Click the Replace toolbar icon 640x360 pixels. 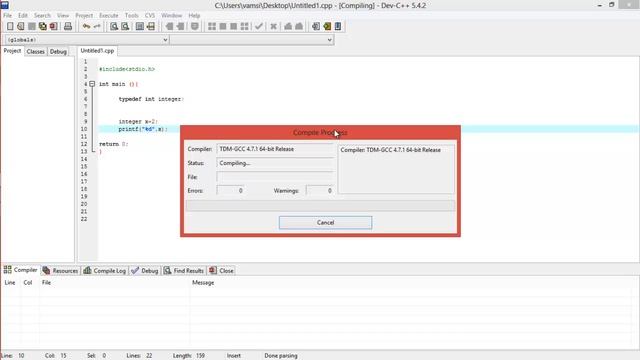point(125,26)
